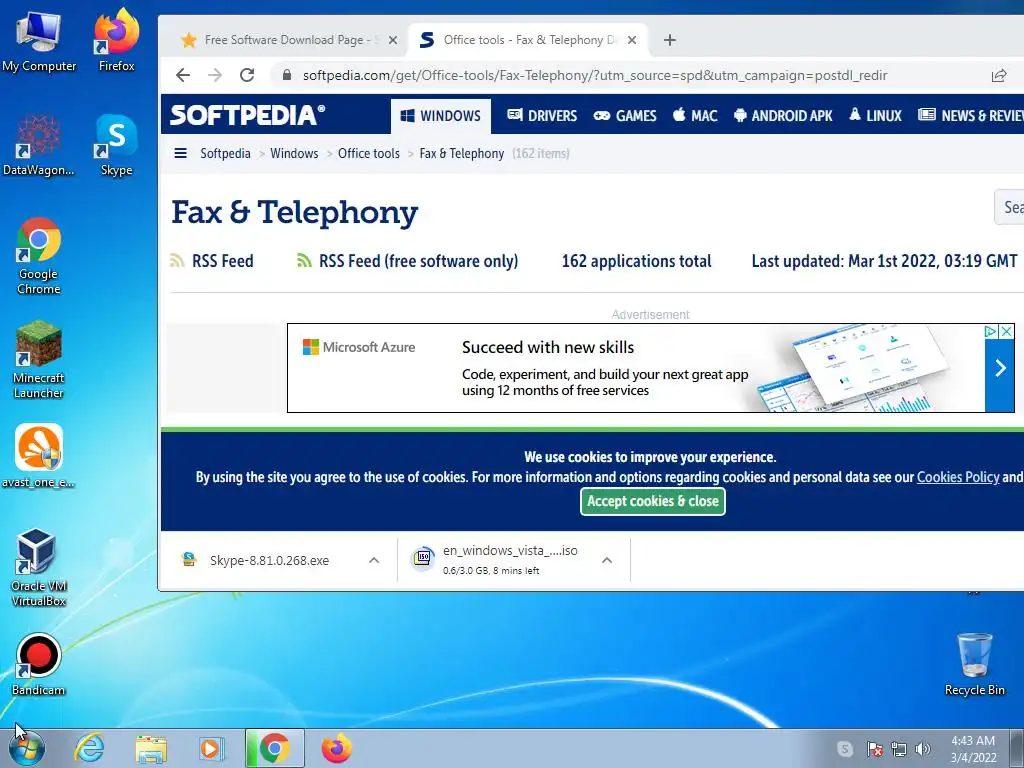Click Skype icon in system tray
This screenshot has height=768, width=1024.
(x=844, y=749)
